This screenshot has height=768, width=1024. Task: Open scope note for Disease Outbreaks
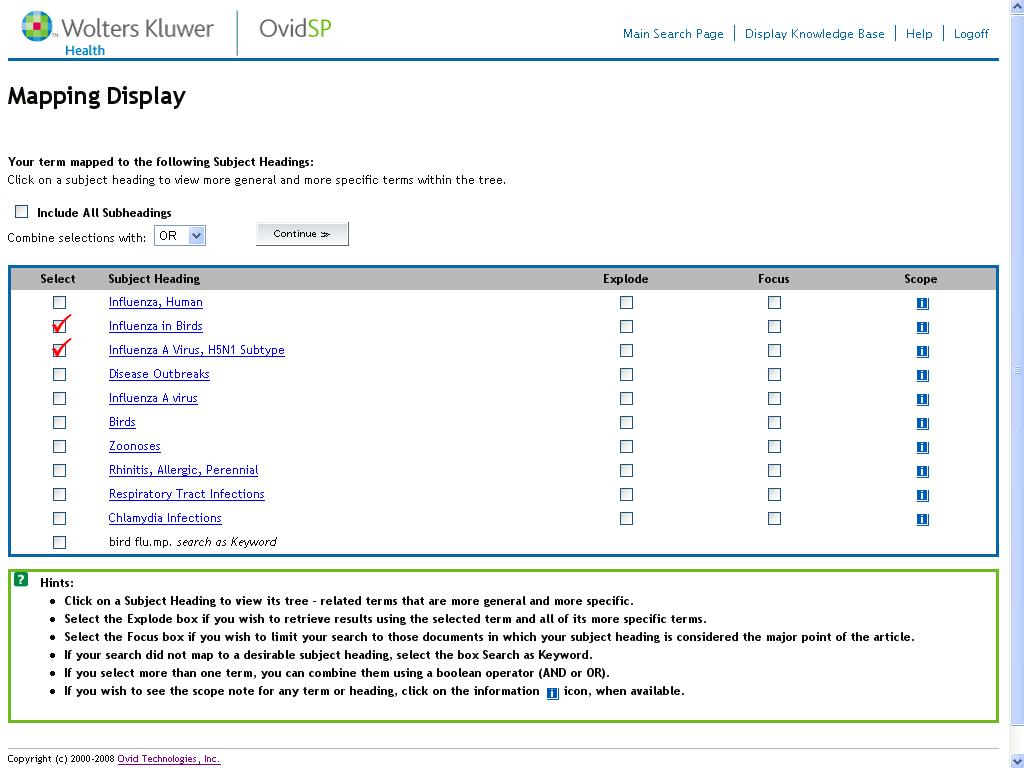[x=922, y=376]
